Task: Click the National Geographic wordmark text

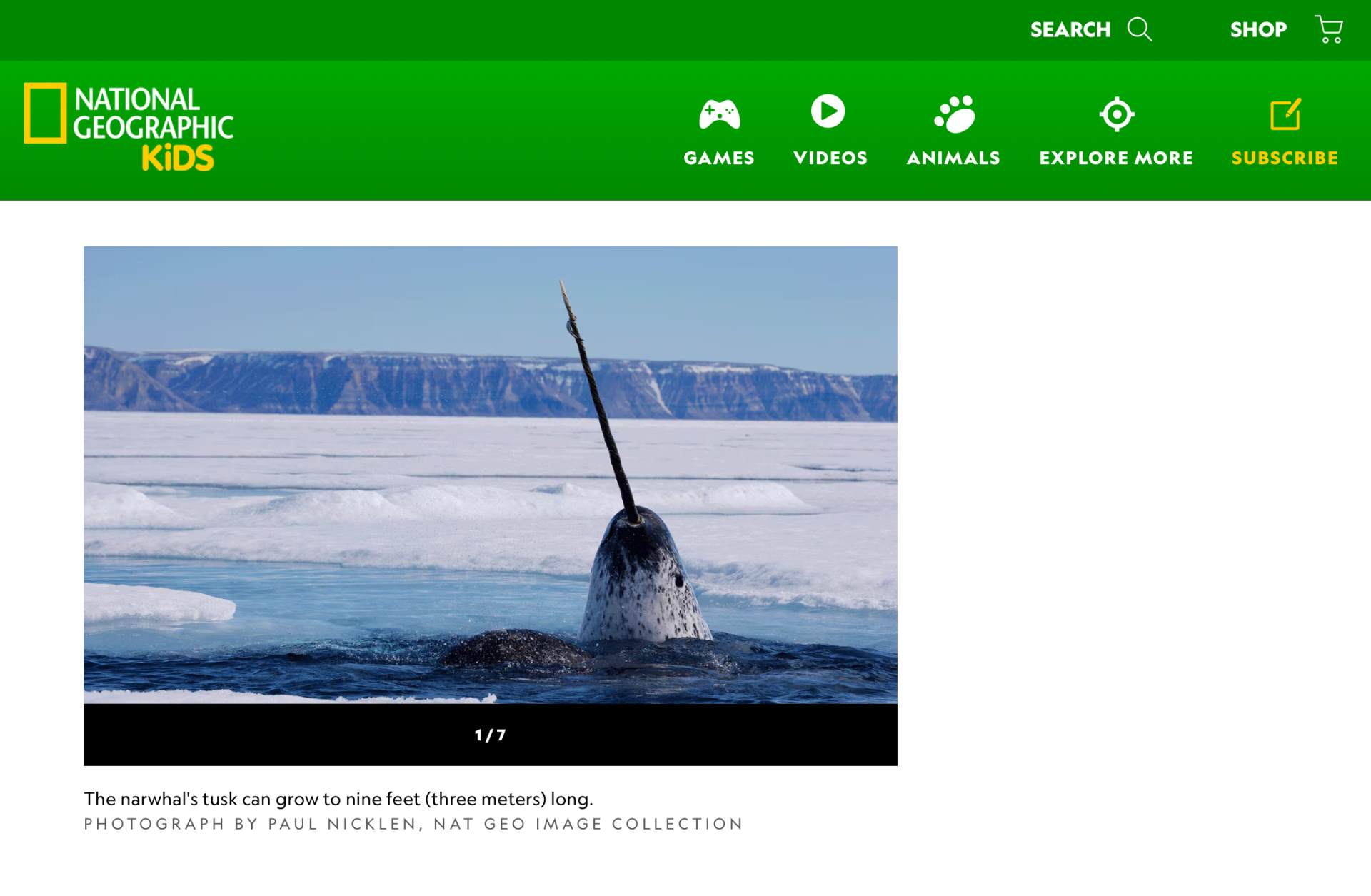Action: [152, 114]
